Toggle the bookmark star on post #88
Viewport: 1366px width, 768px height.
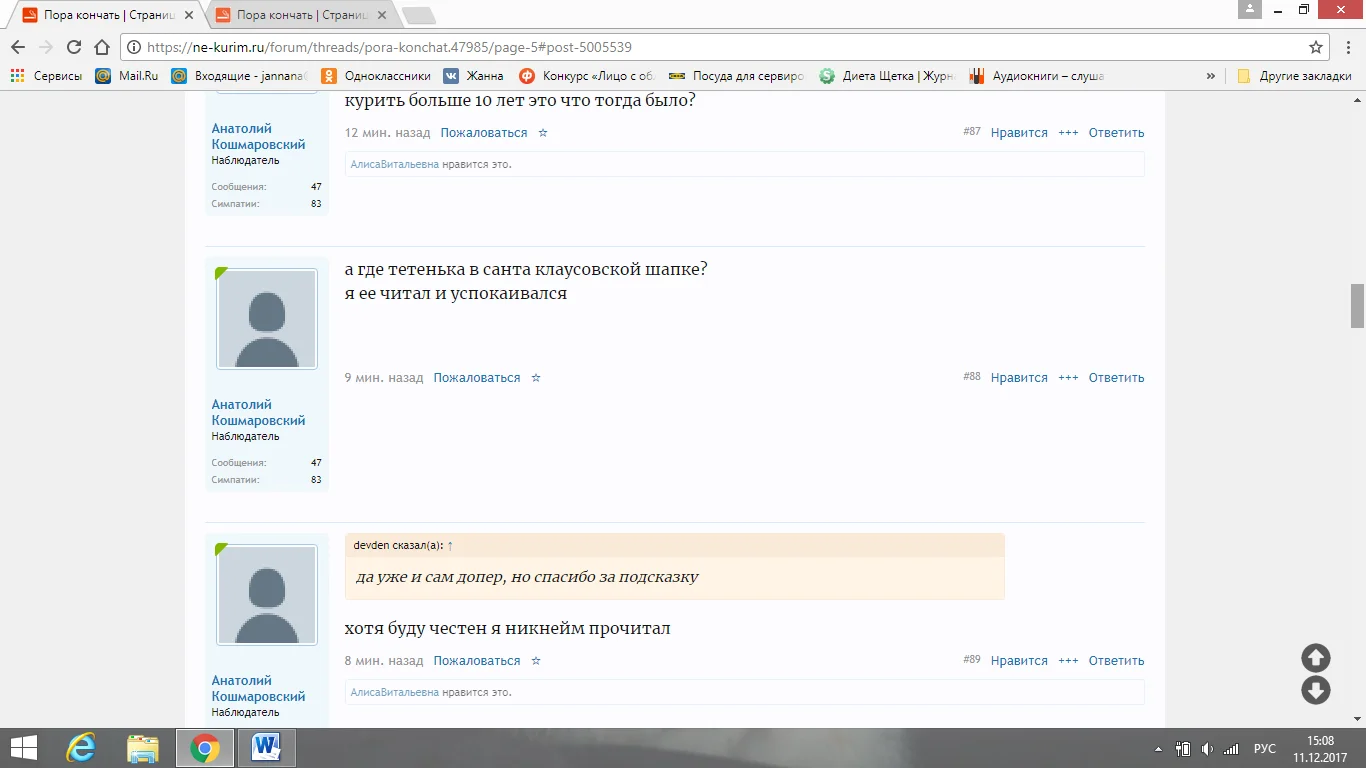536,378
